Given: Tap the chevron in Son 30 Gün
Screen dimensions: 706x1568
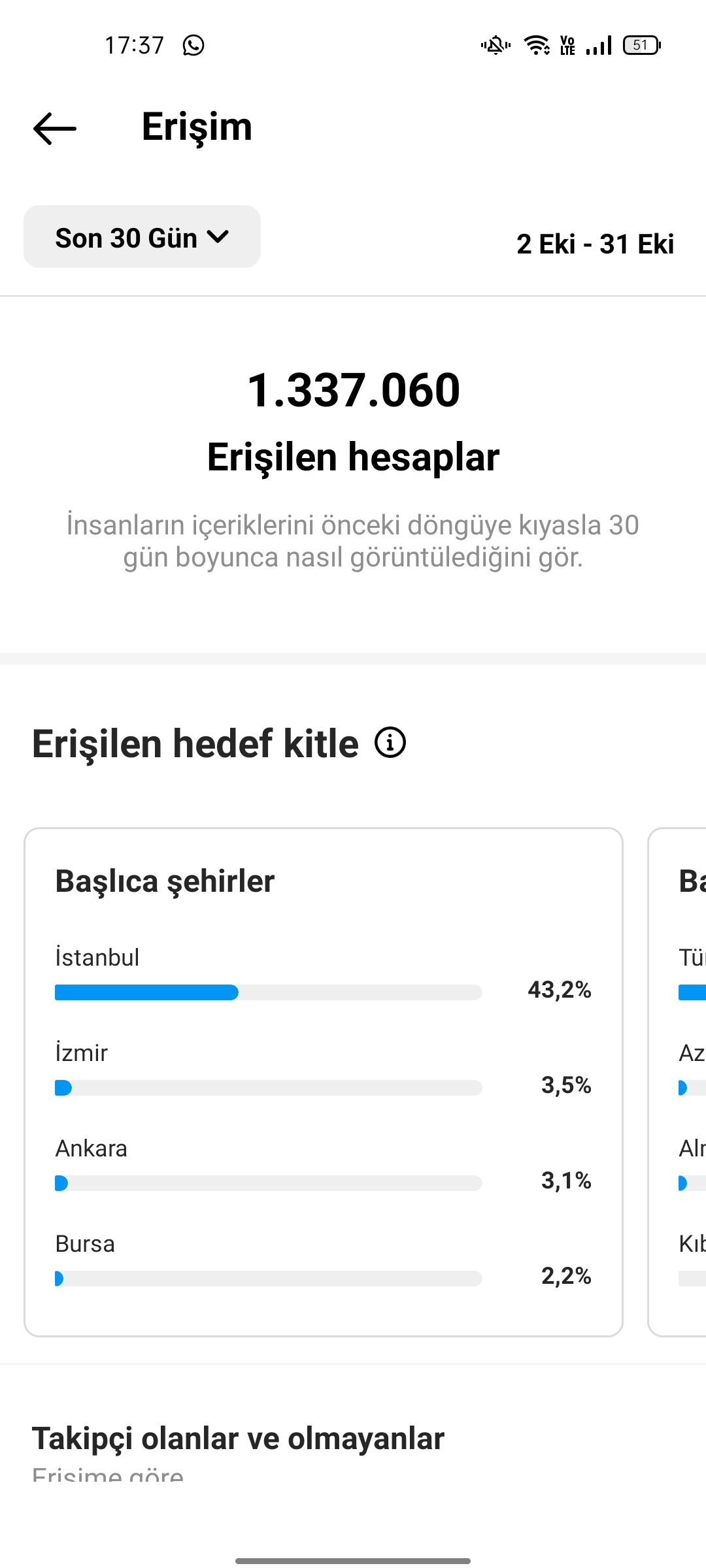Looking at the screenshot, I should click(x=218, y=237).
